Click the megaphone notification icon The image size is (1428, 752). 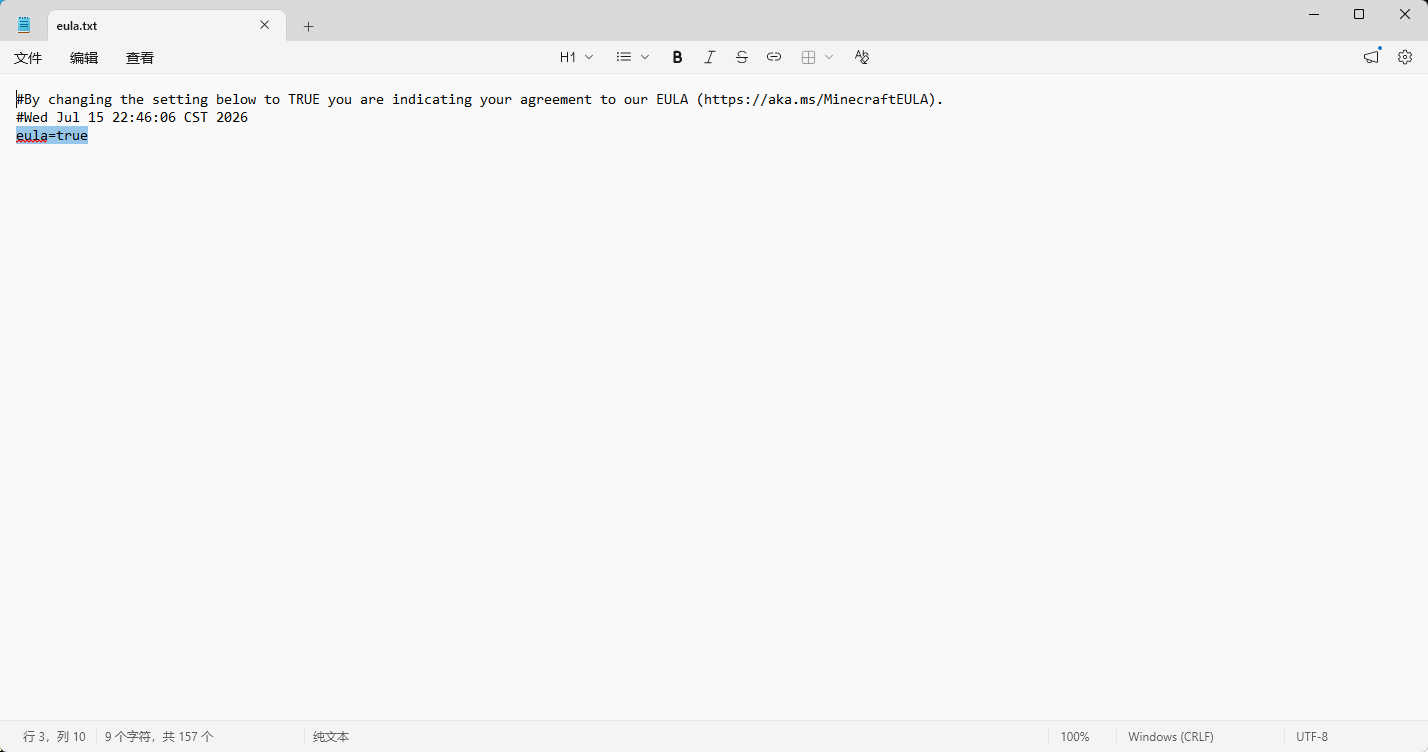[x=1371, y=57]
